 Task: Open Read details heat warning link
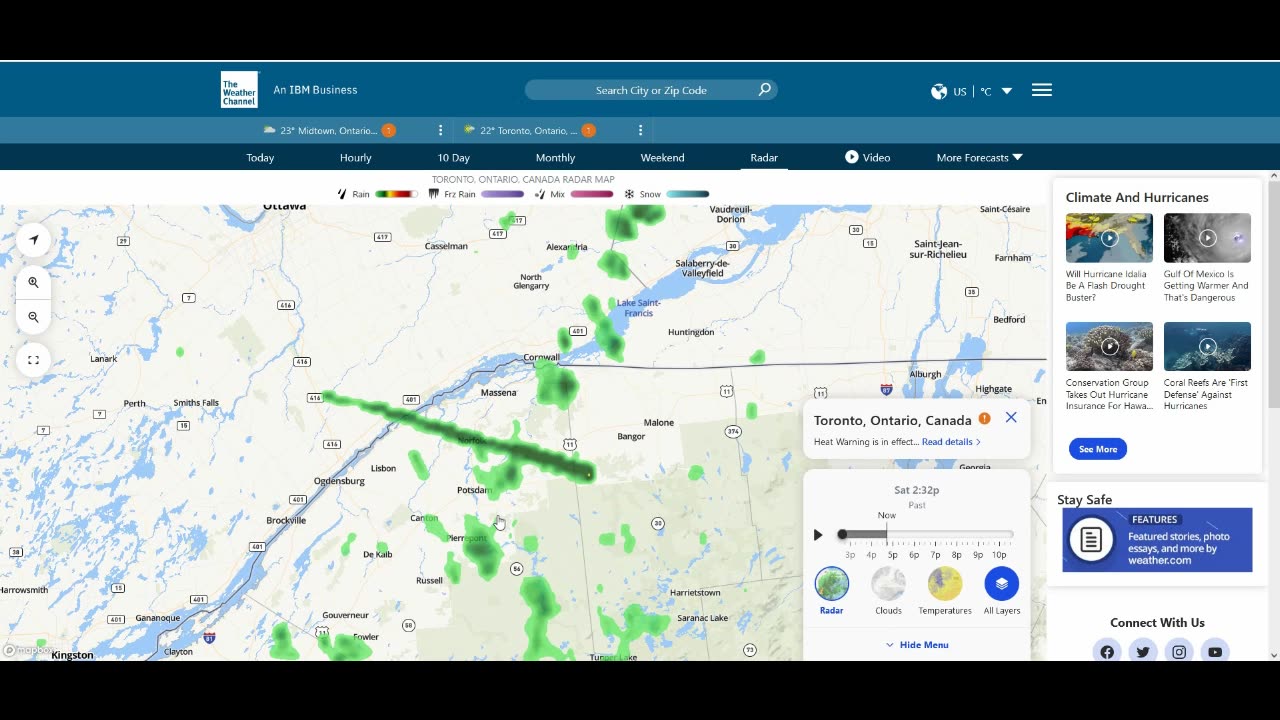click(951, 442)
